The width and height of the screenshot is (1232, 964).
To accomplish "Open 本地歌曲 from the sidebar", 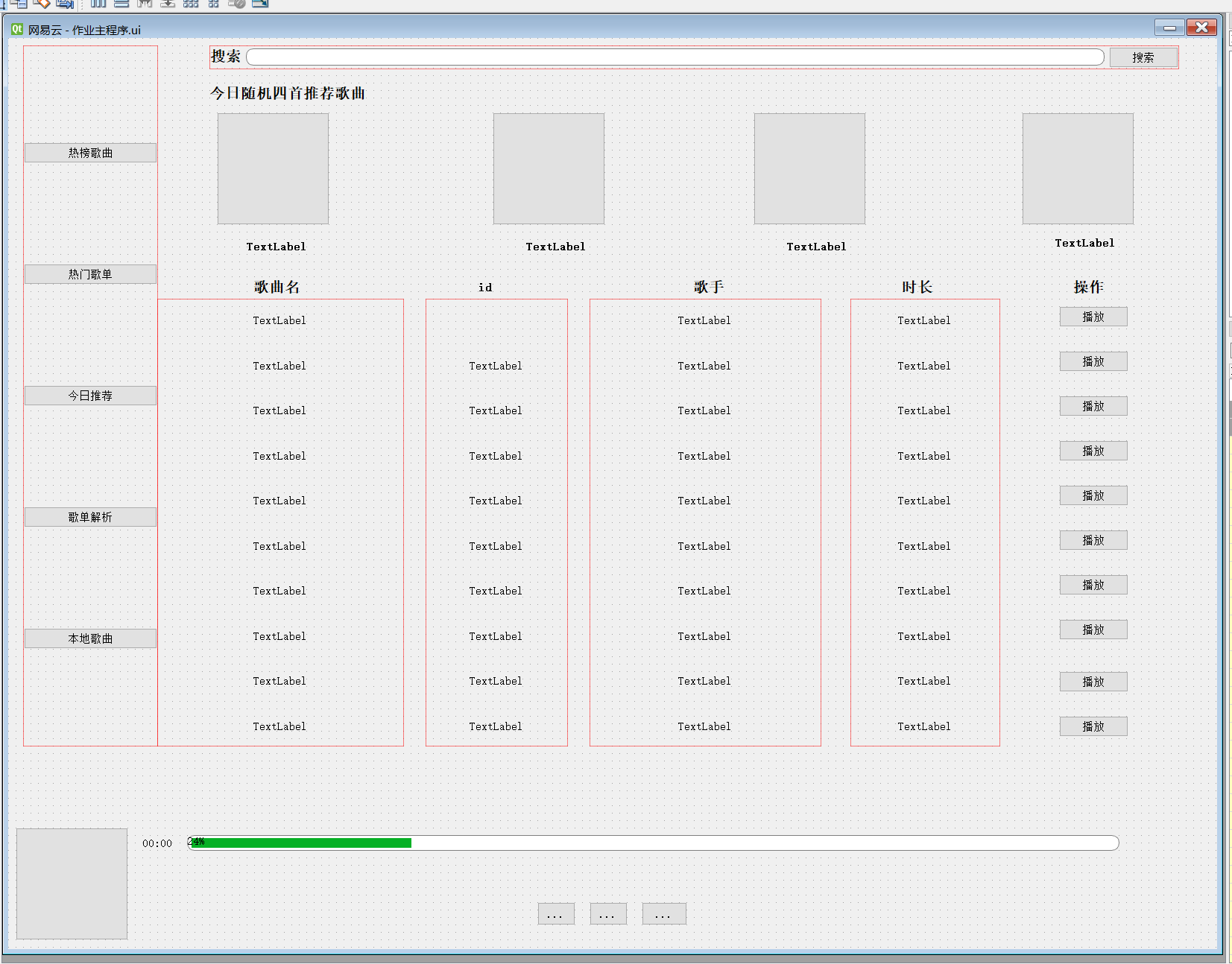I will pyautogui.click(x=90, y=638).
